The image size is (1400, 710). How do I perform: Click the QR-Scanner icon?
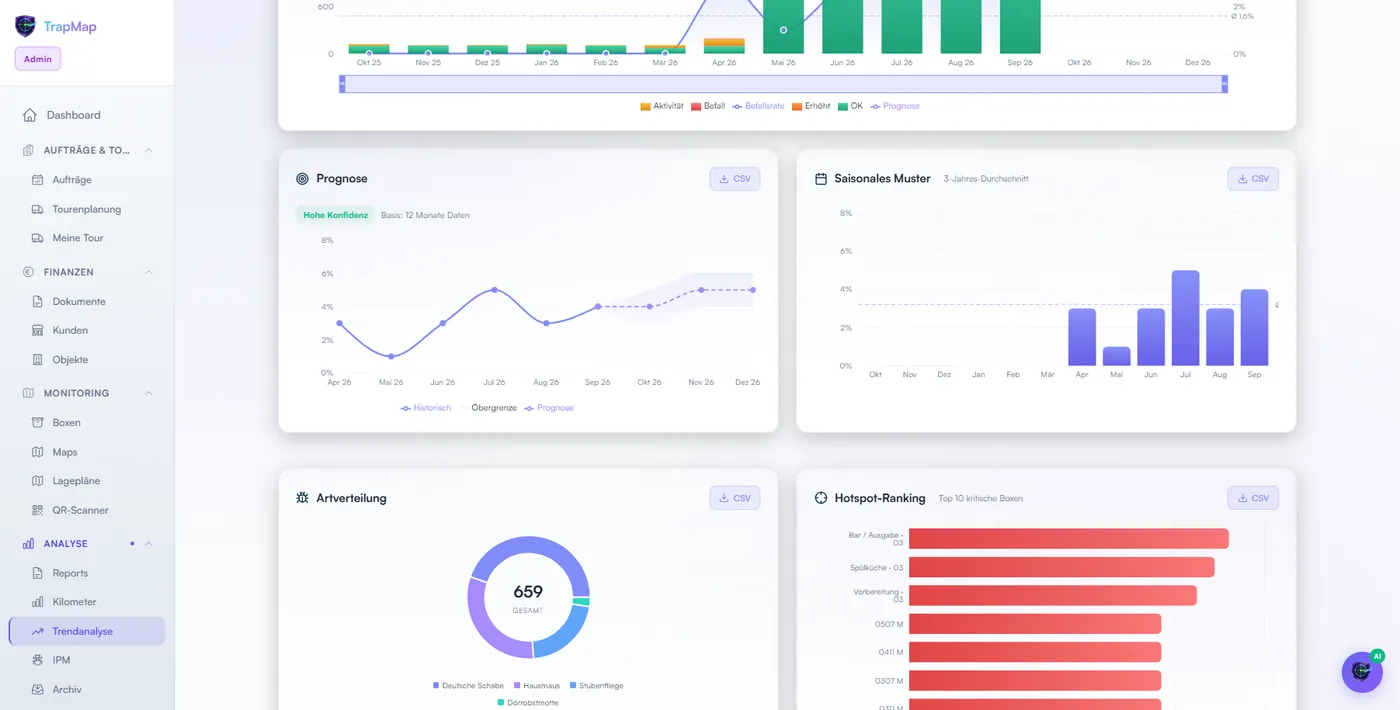click(x=38, y=510)
